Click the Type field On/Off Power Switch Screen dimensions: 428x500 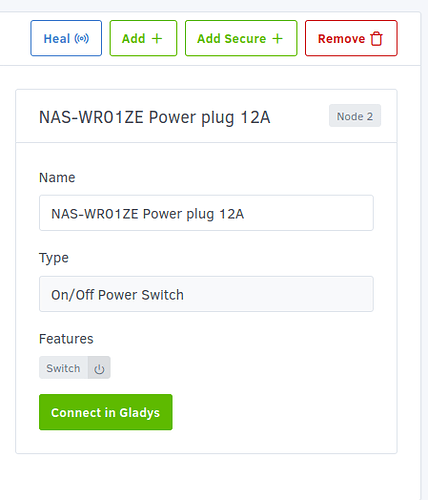(x=206, y=294)
